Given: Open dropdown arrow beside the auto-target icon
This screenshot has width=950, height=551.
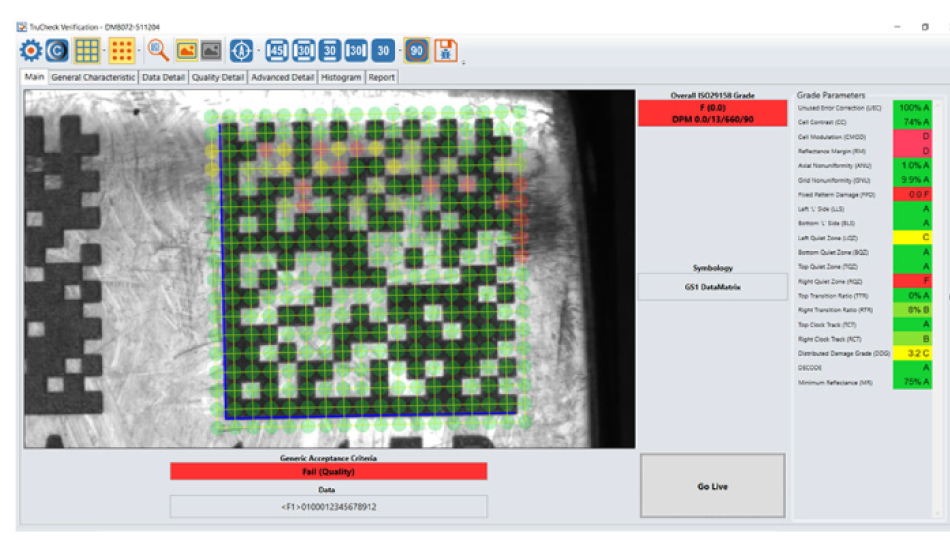Looking at the screenshot, I should point(258,50).
